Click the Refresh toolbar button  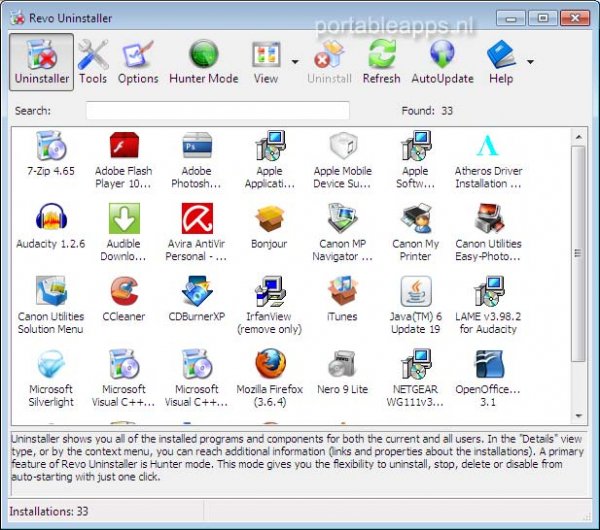click(x=381, y=61)
